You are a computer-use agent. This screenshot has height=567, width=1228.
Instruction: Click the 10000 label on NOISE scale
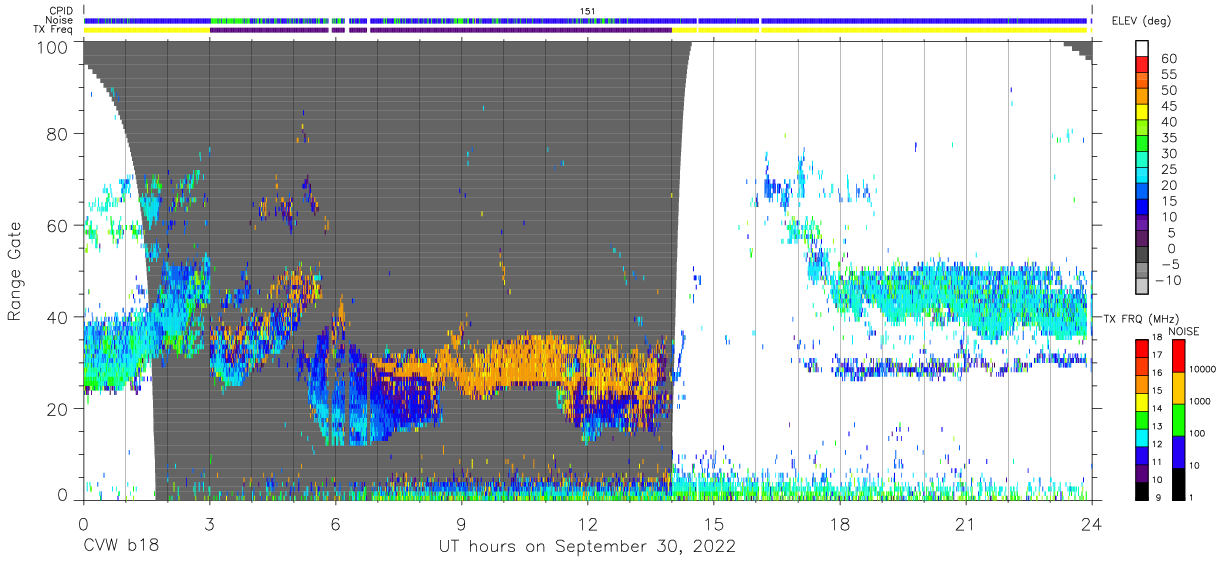click(x=1202, y=369)
